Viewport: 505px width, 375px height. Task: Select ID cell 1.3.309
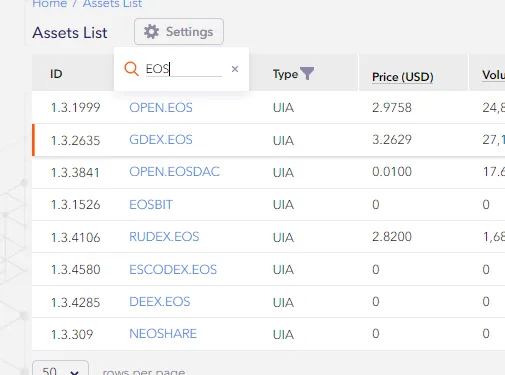tap(72, 334)
